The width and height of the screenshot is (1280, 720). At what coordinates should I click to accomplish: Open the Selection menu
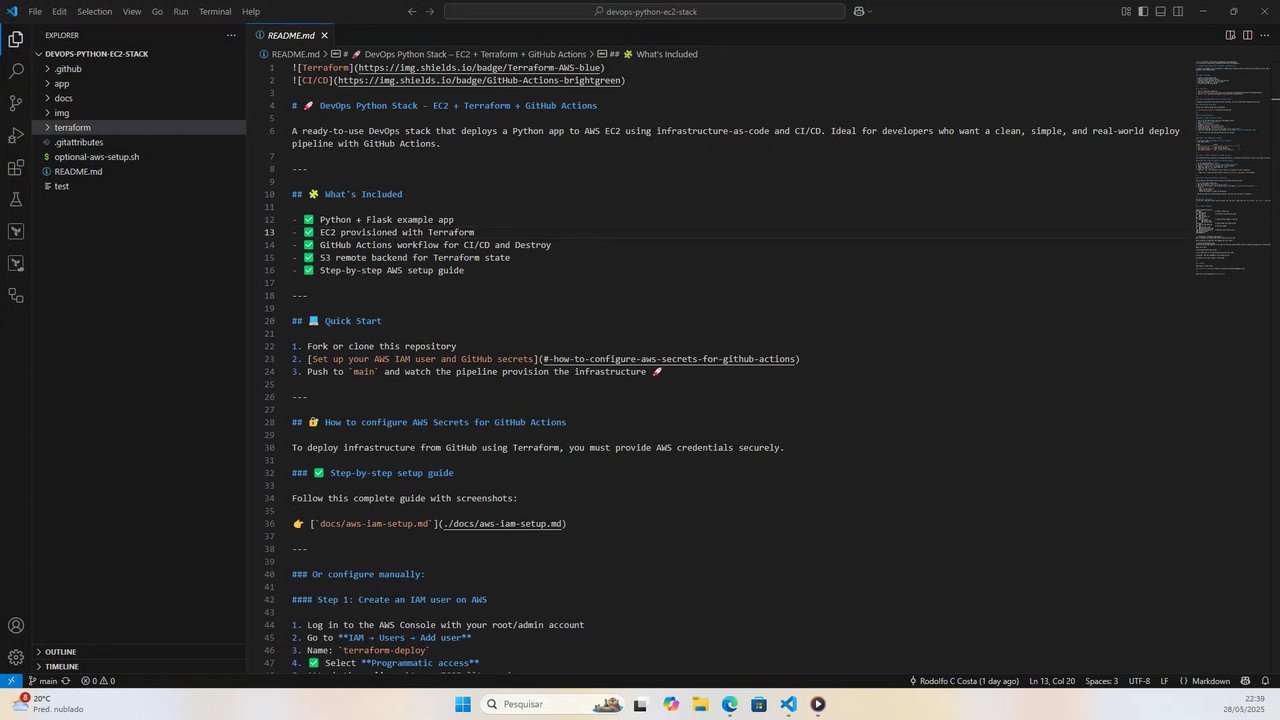(x=95, y=12)
